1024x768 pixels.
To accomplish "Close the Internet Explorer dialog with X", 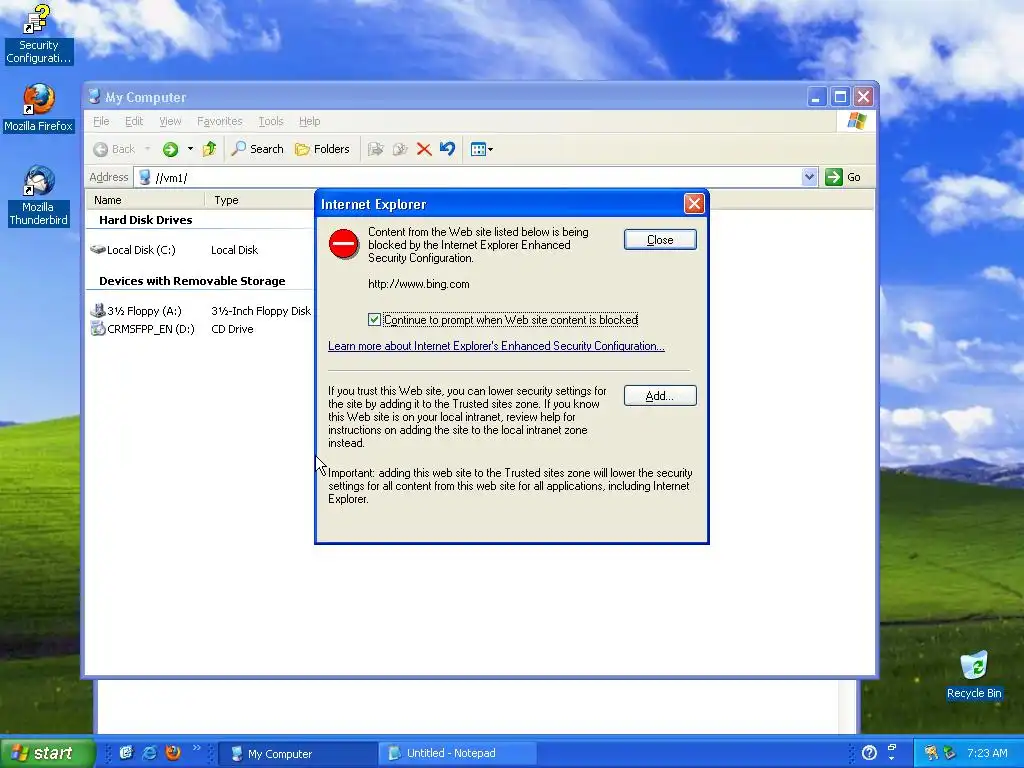I will tap(694, 204).
